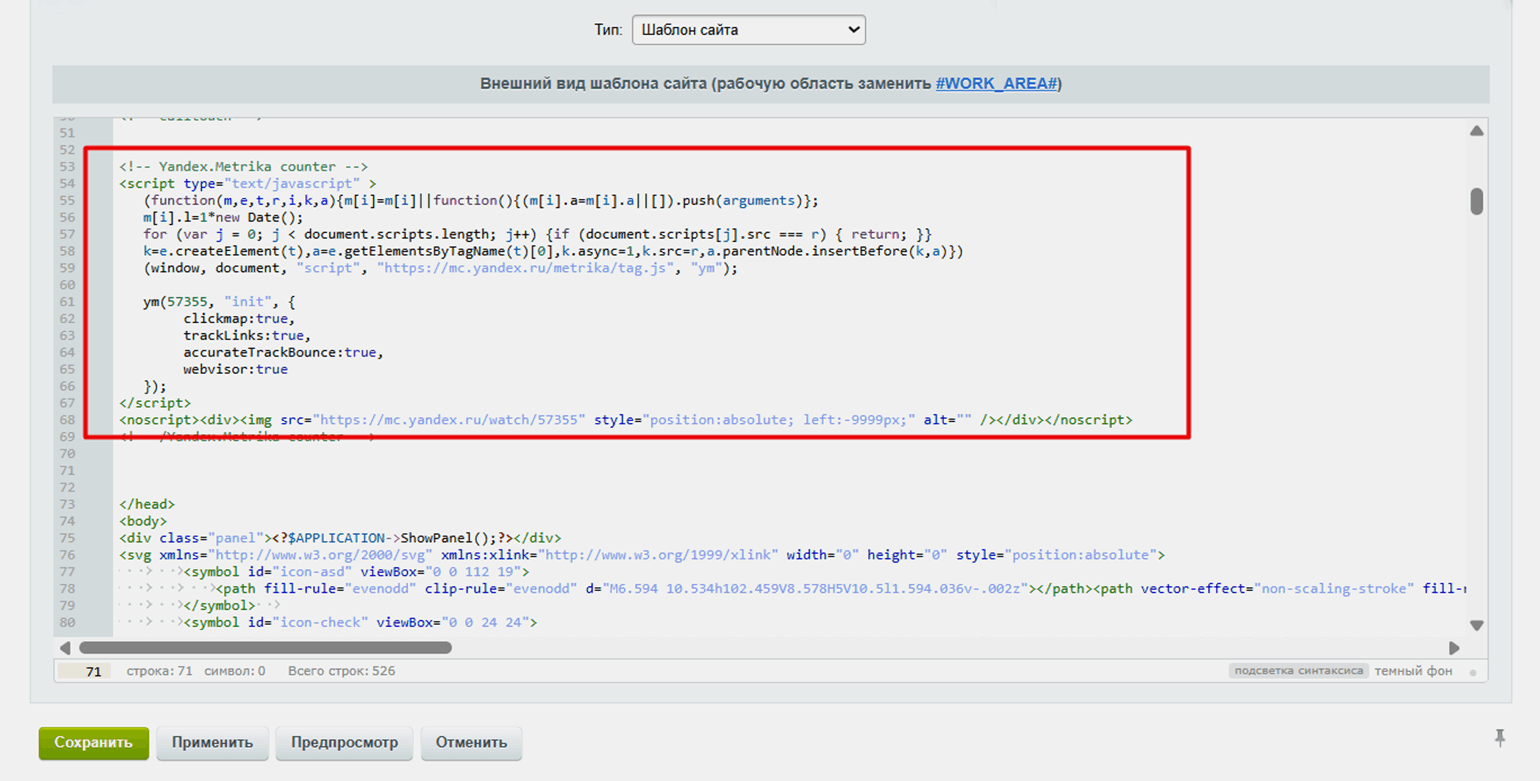The image size is (1540, 781).
Task: Click the <body> tag on line 74
Action: click(143, 521)
